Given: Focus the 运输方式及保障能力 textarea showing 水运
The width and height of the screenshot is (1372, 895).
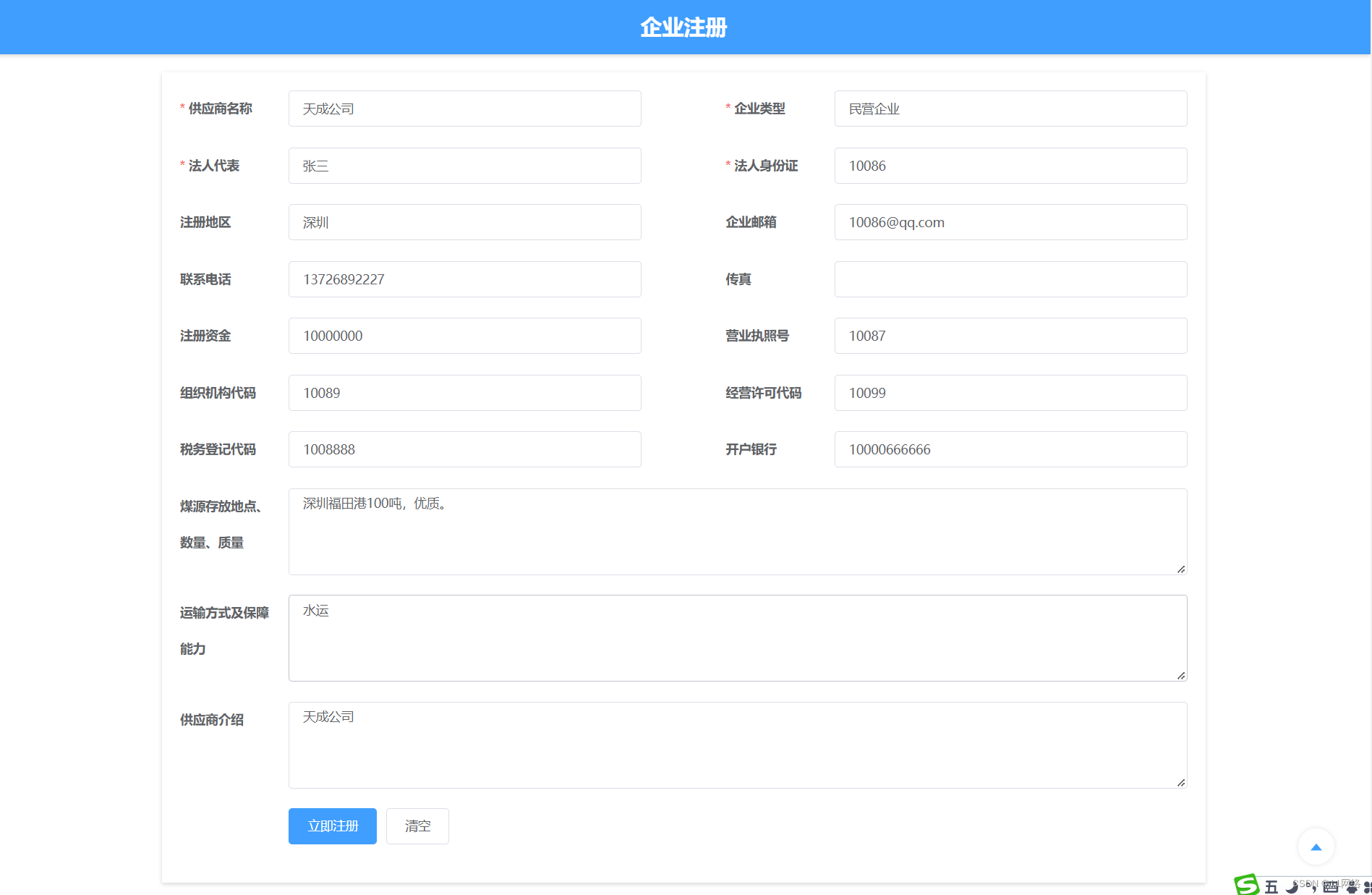Looking at the screenshot, I should click(738, 638).
